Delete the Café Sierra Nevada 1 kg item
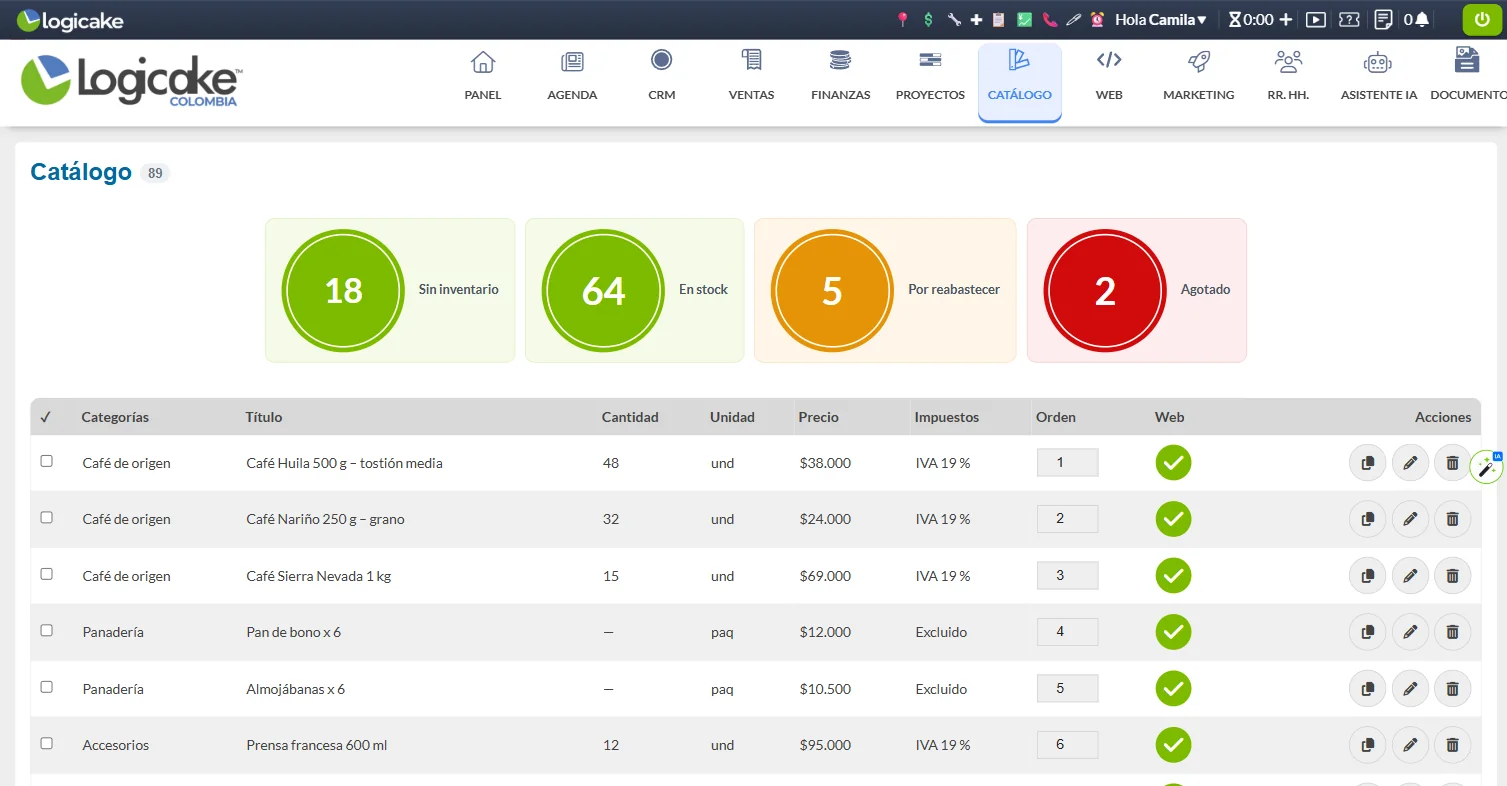1507x786 pixels. pos(1452,576)
